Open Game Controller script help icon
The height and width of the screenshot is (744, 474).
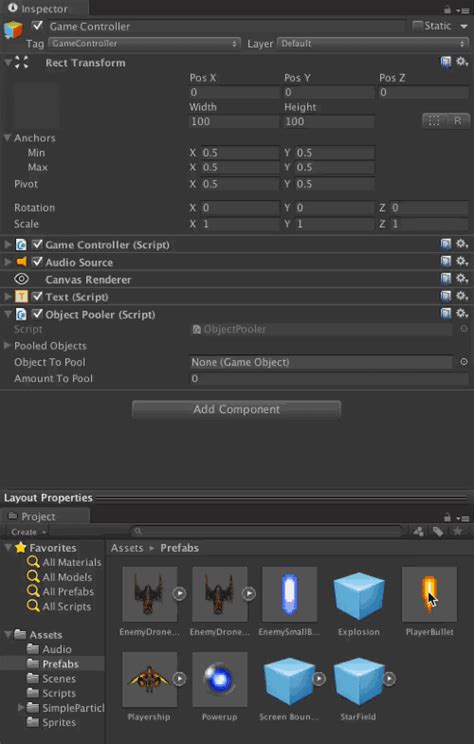[446, 244]
